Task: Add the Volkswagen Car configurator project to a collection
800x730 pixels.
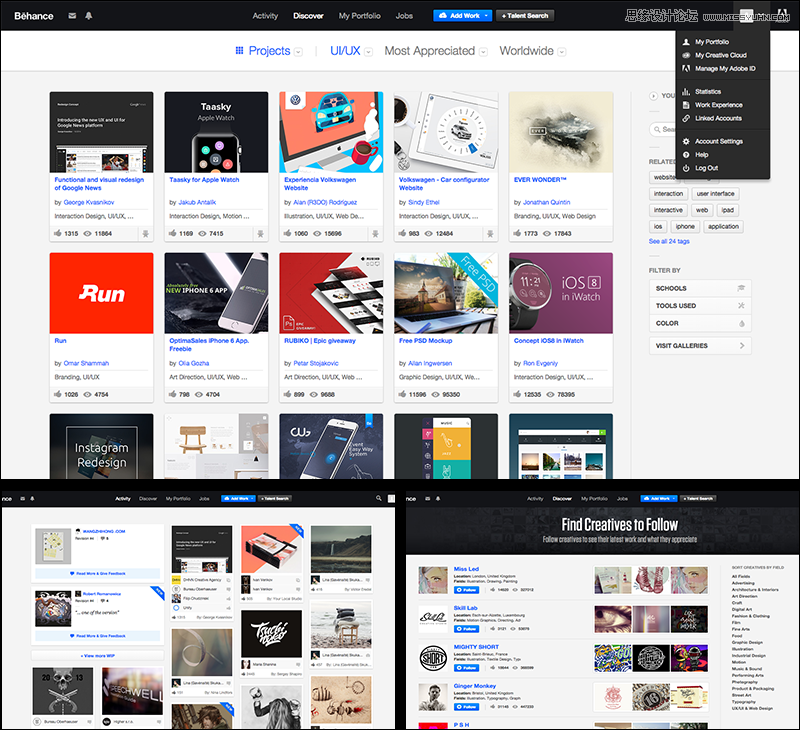Action: click(x=490, y=234)
